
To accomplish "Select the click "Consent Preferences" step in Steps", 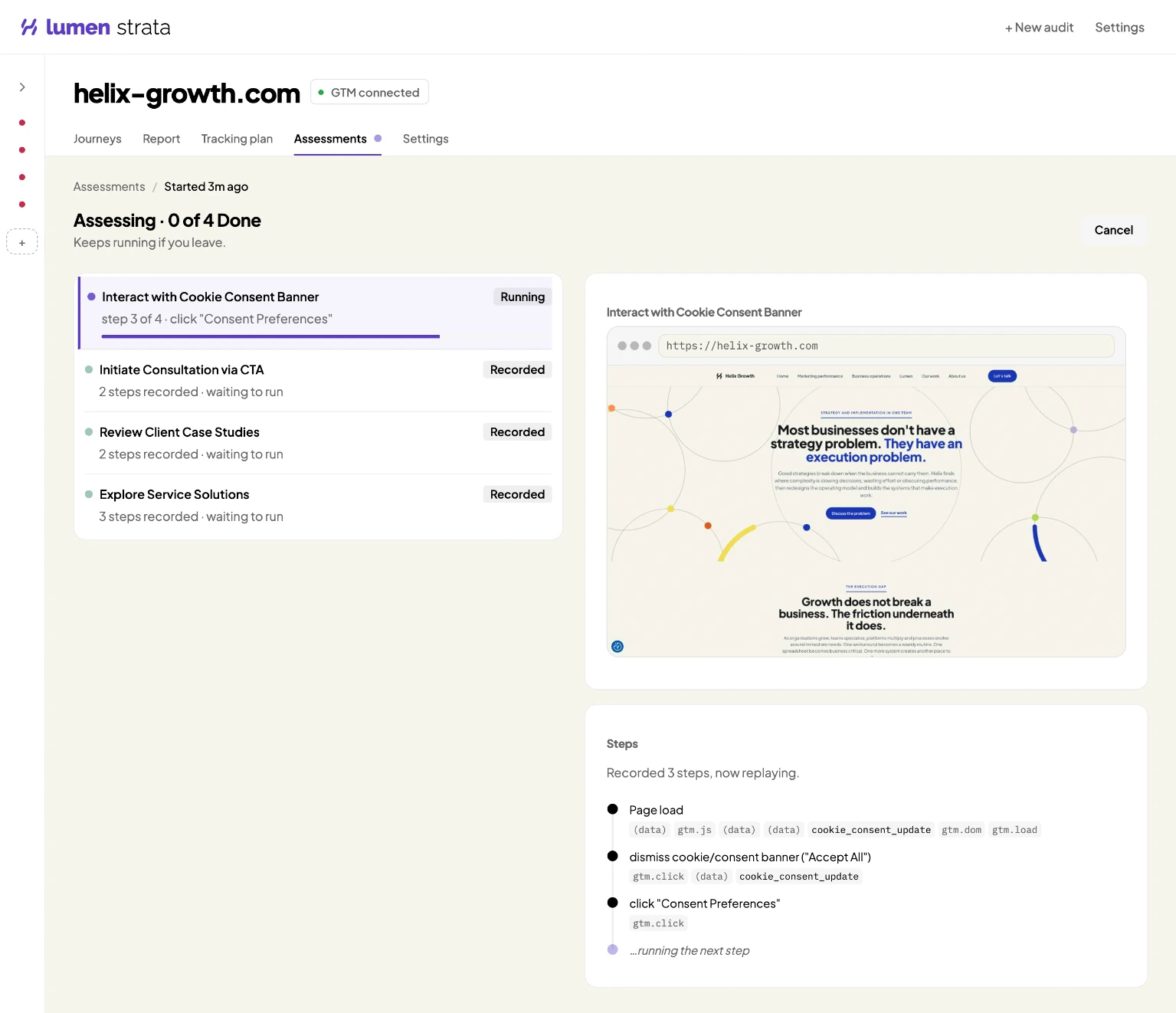I will (705, 903).
